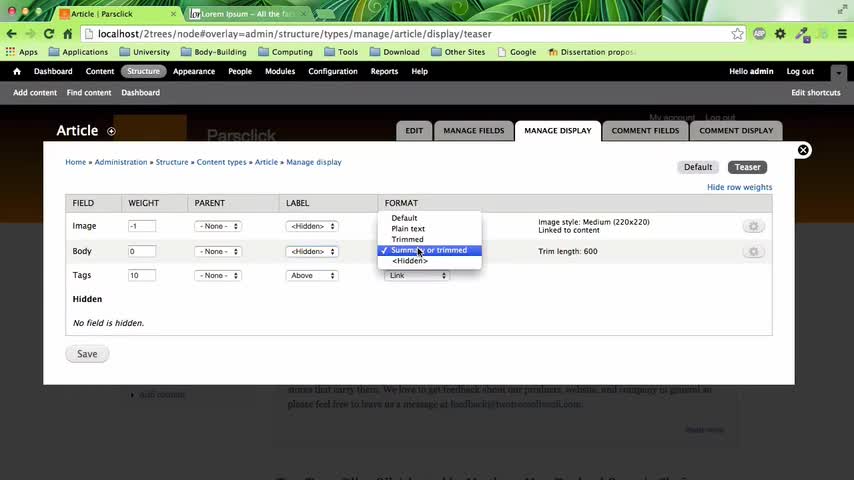Open the Apps grid shortcut
Viewport: 854px width, 480px height.
click(x=22, y=52)
